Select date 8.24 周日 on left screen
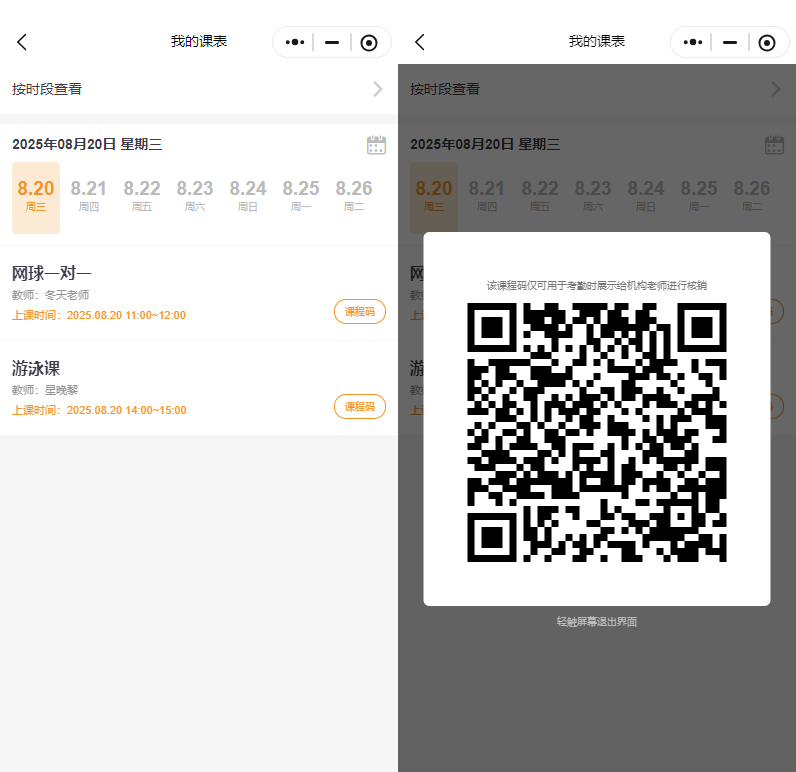 [248, 195]
